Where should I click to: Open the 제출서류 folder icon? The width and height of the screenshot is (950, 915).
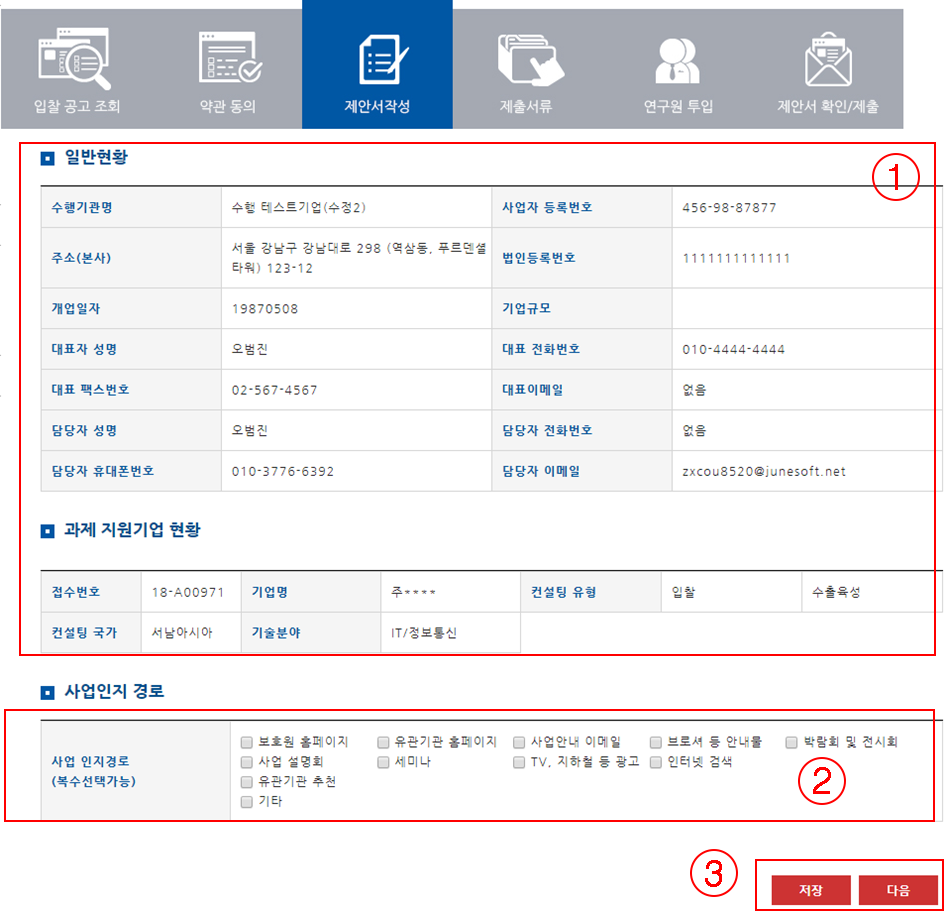(526, 58)
